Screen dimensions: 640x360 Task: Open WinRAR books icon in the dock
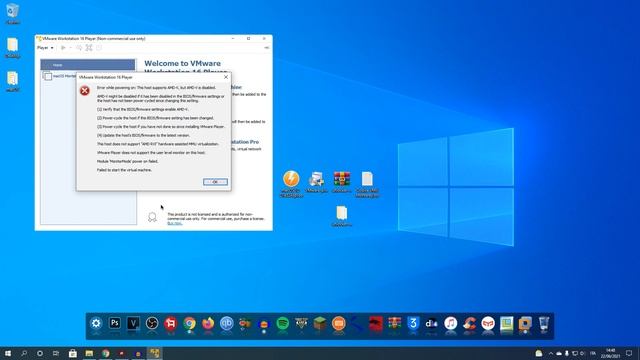(x=394, y=323)
